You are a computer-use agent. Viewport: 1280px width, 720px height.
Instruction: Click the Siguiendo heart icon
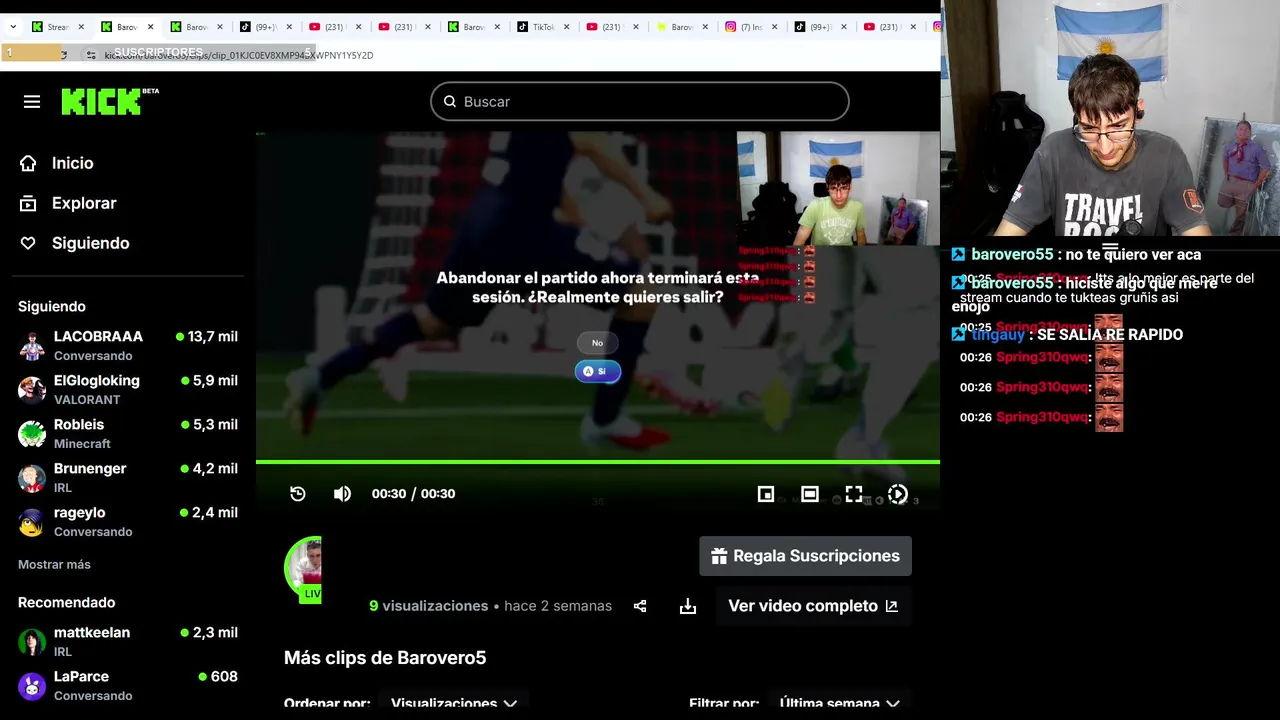pos(28,243)
